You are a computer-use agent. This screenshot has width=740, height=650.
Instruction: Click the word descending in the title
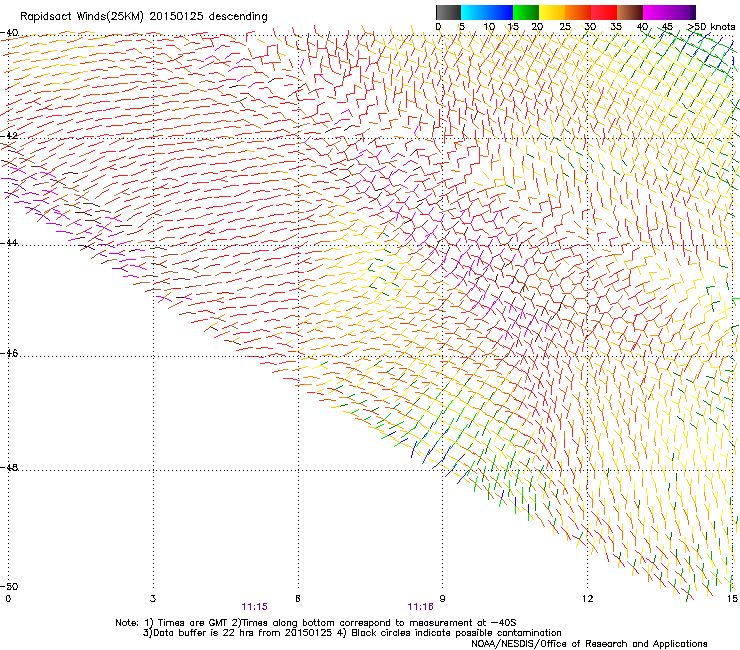click(238, 17)
